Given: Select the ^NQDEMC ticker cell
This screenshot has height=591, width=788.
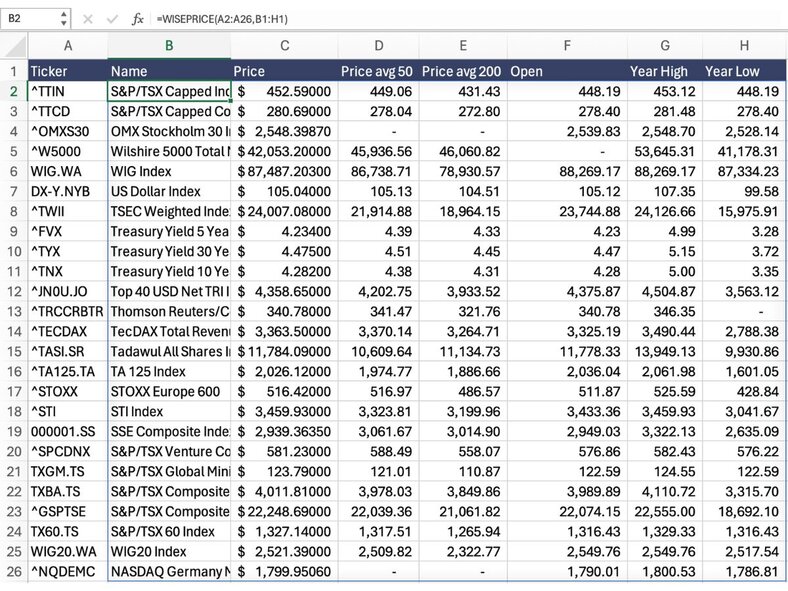Looking at the screenshot, I should coord(68,572).
